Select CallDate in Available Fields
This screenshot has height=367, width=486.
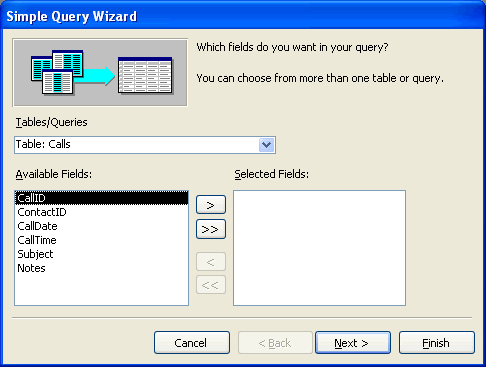[101, 226]
